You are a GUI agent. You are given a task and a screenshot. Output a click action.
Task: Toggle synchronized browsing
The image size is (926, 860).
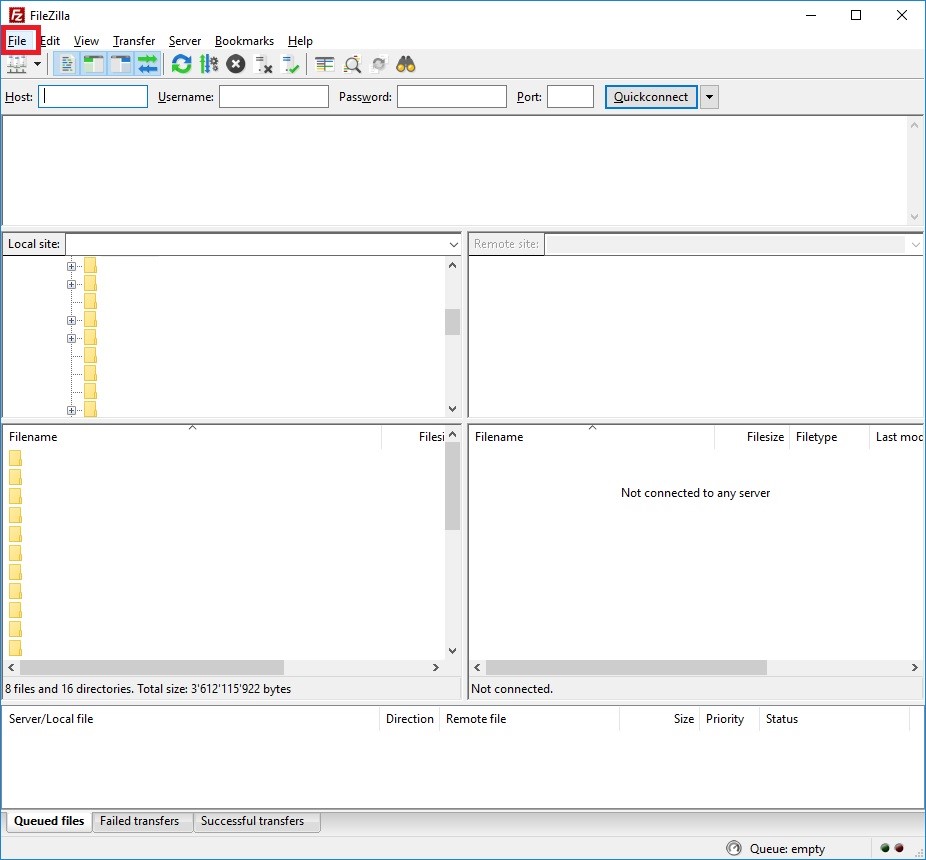(379, 64)
